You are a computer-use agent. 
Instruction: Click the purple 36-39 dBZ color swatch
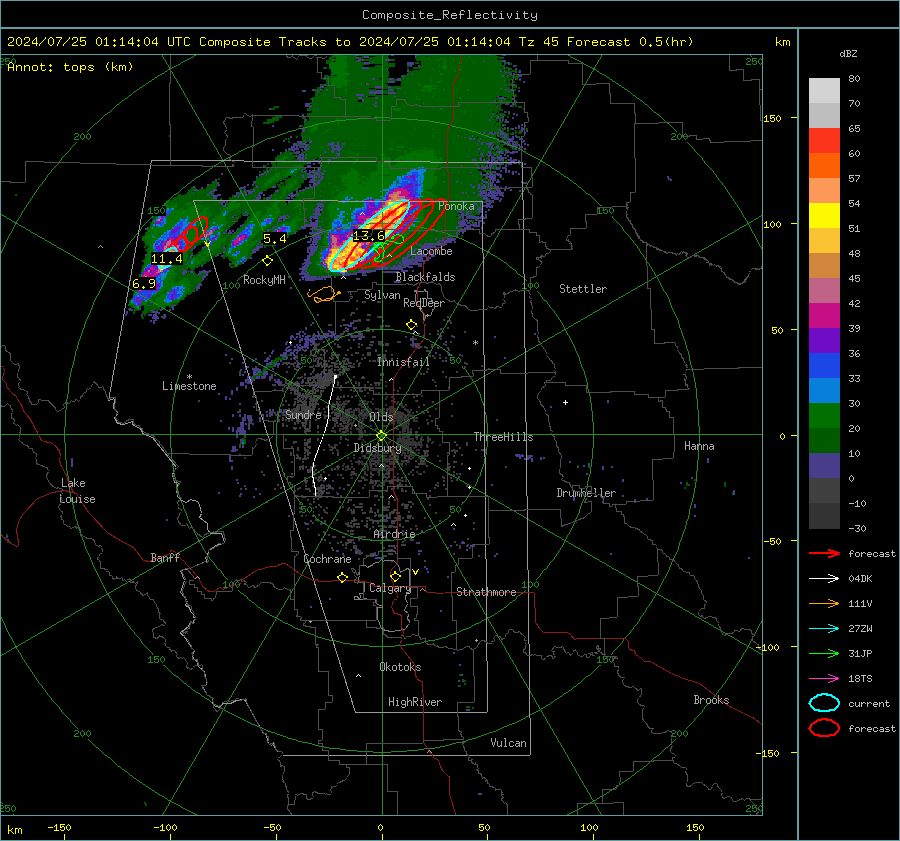point(824,340)
